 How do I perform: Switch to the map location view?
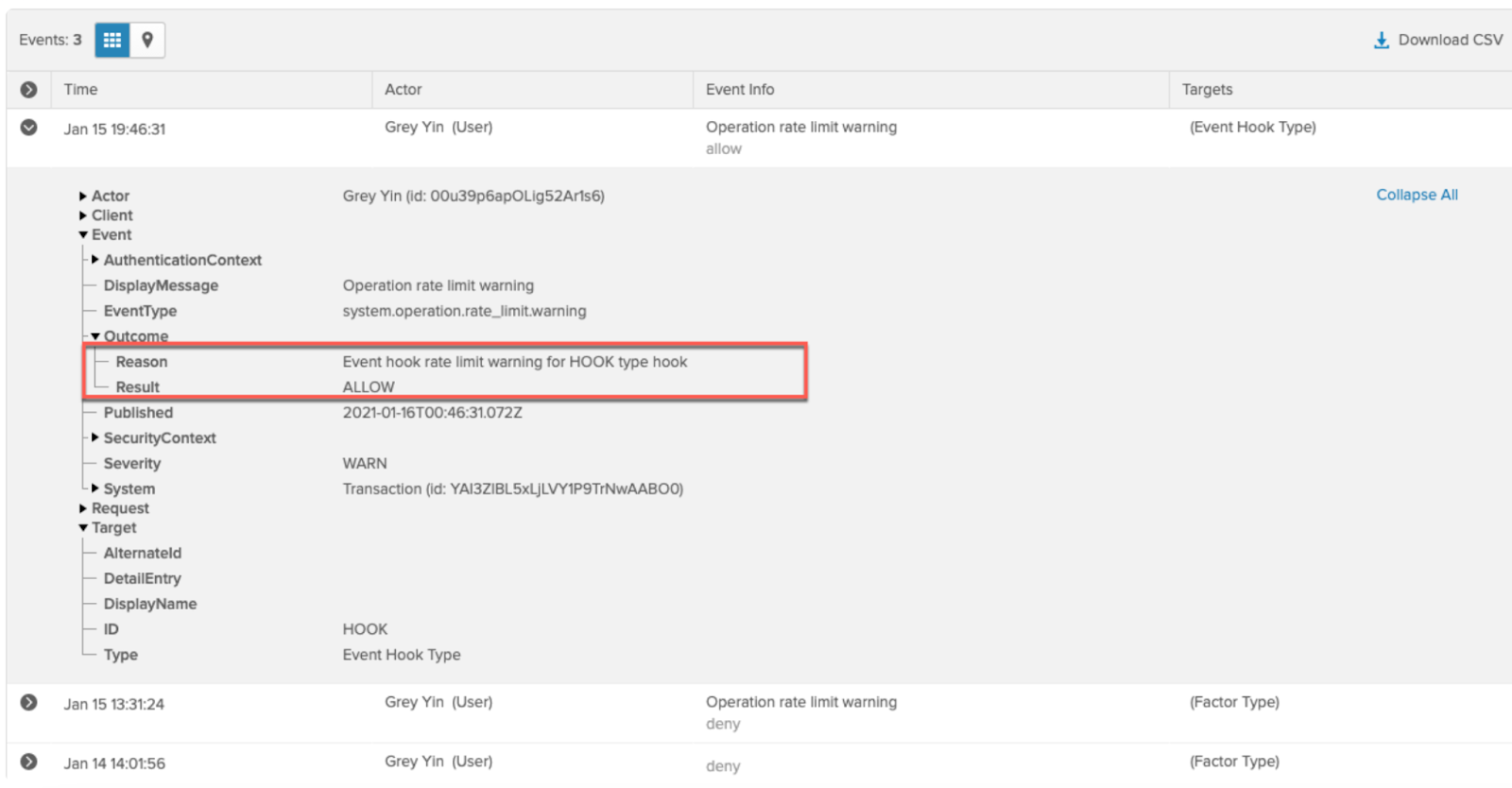147,40
